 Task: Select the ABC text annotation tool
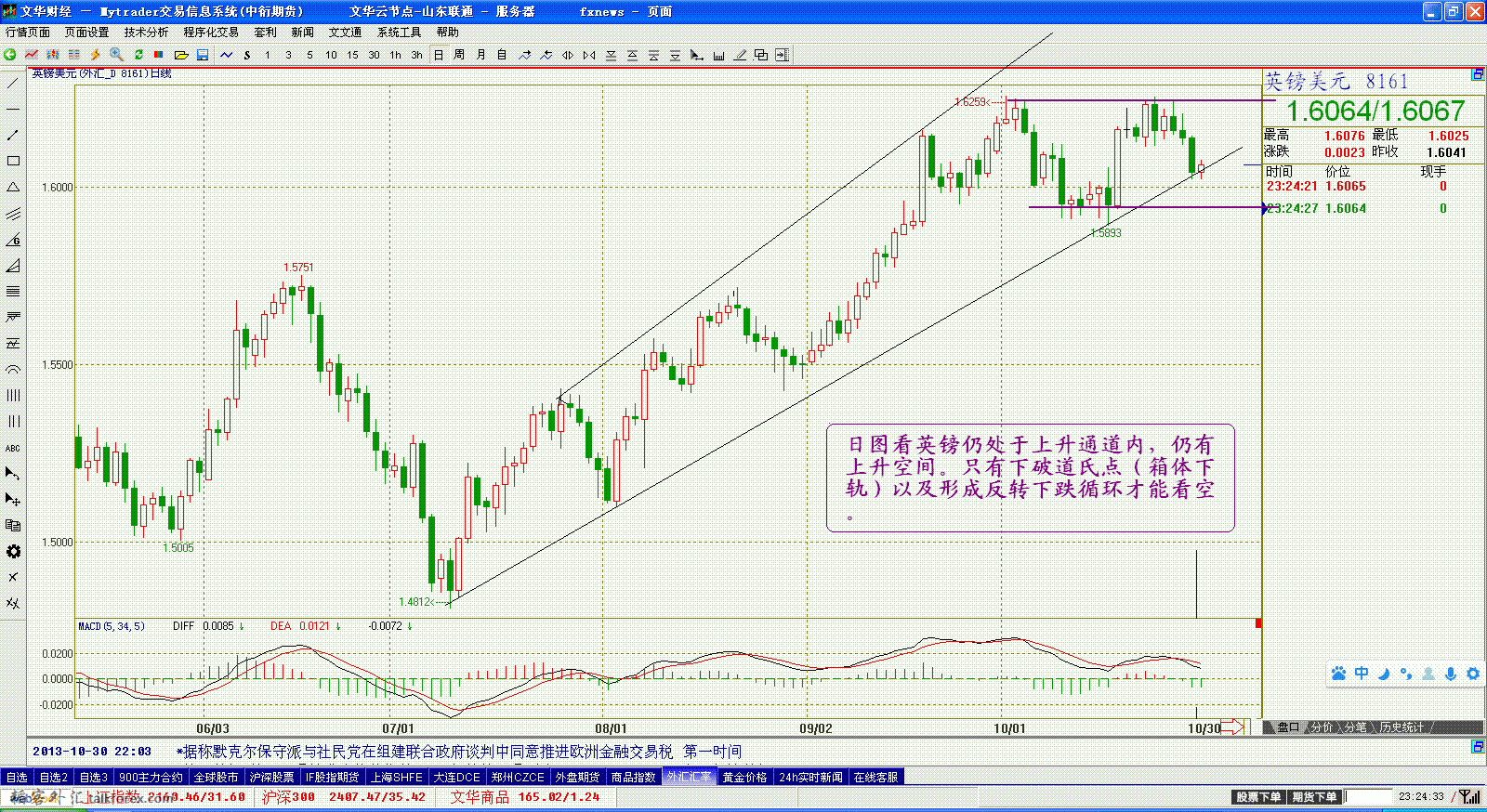13,448
